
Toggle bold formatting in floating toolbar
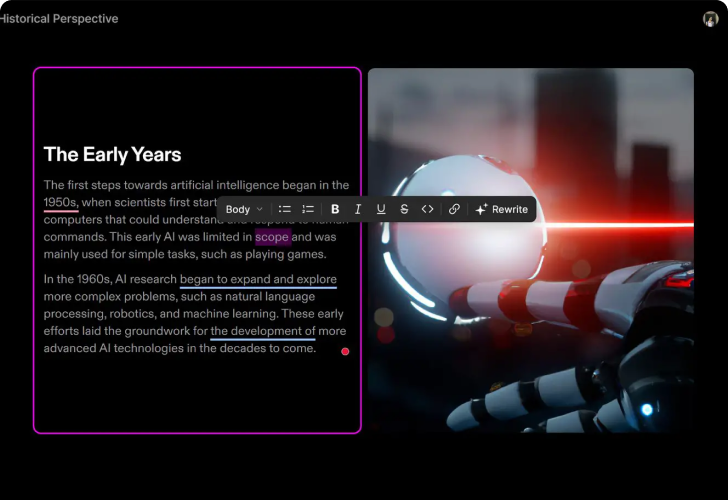335,209
